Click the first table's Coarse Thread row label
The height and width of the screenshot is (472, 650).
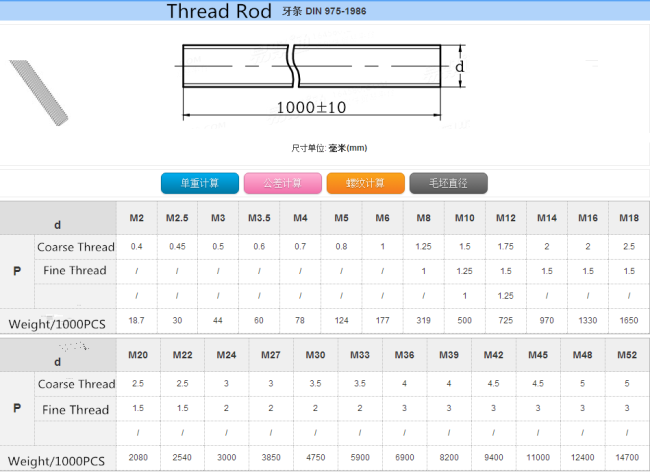tap(75, 247)
